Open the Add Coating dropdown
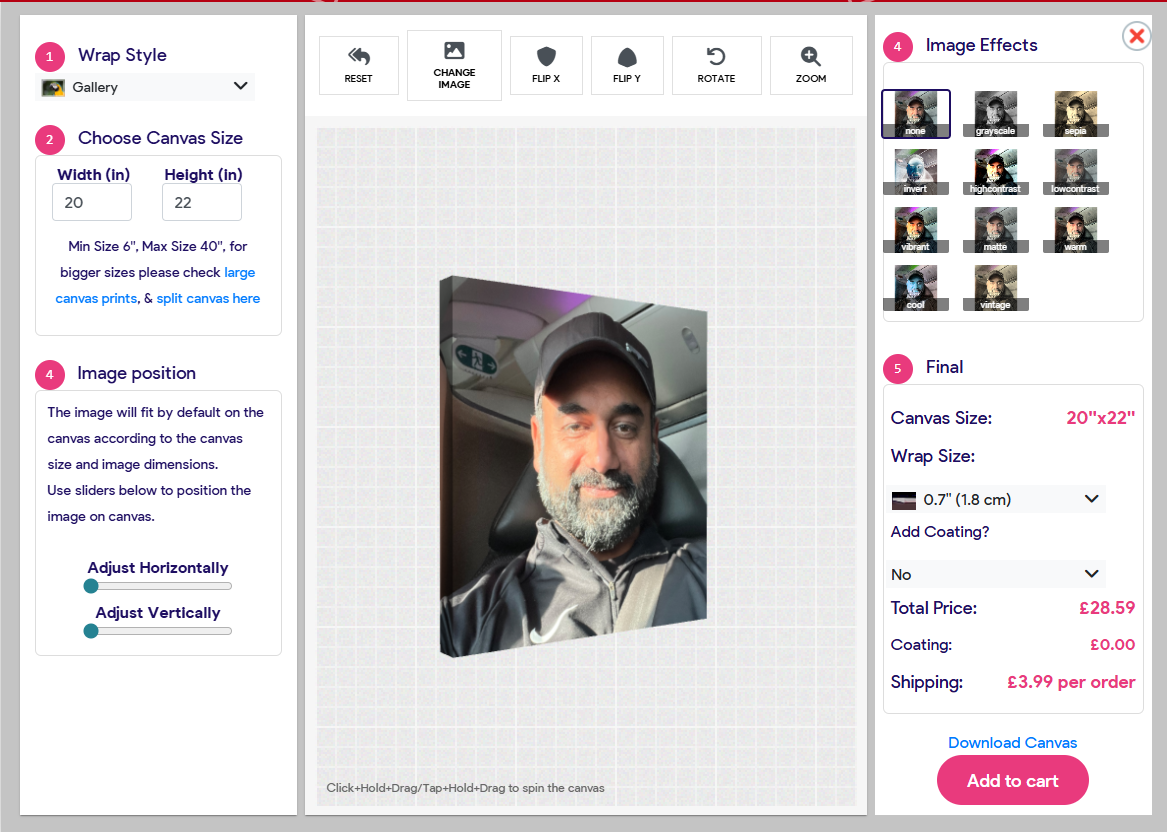 [996, 574]
